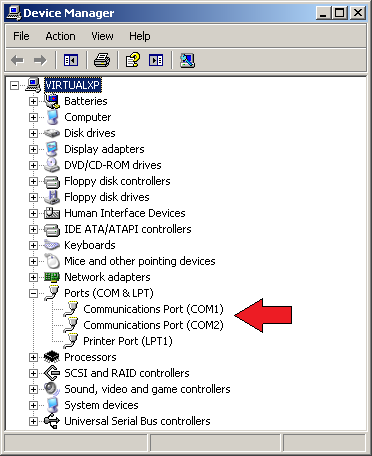Select the IDE ATA/ATAPI controllers label

pos(128,229)
